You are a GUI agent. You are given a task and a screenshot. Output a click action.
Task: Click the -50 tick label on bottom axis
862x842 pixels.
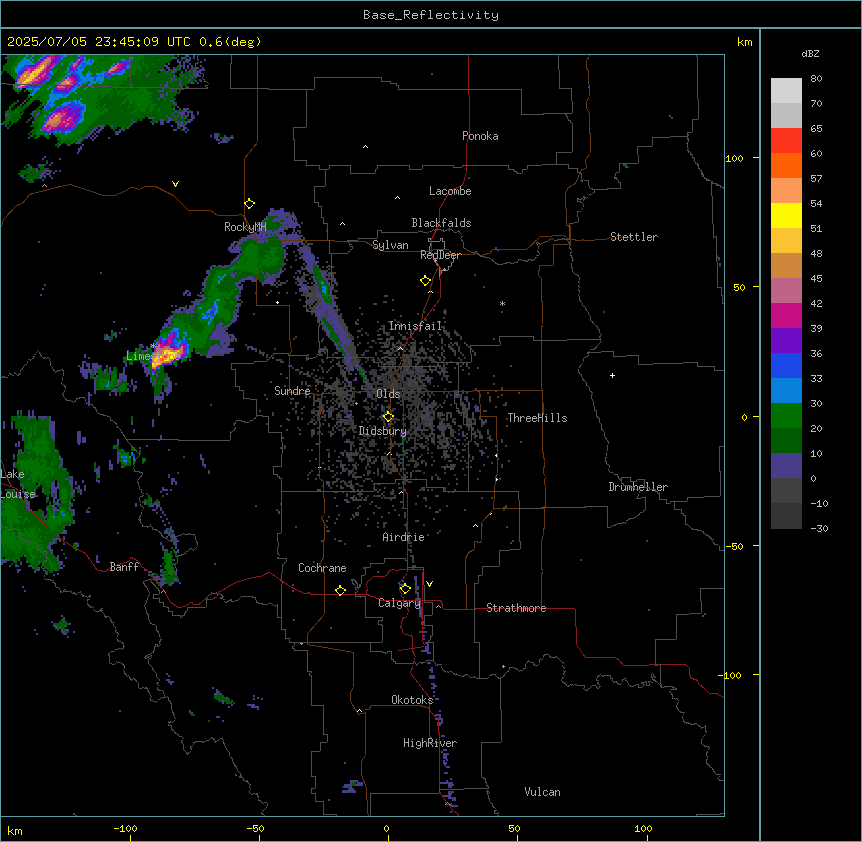click(255, 828)
